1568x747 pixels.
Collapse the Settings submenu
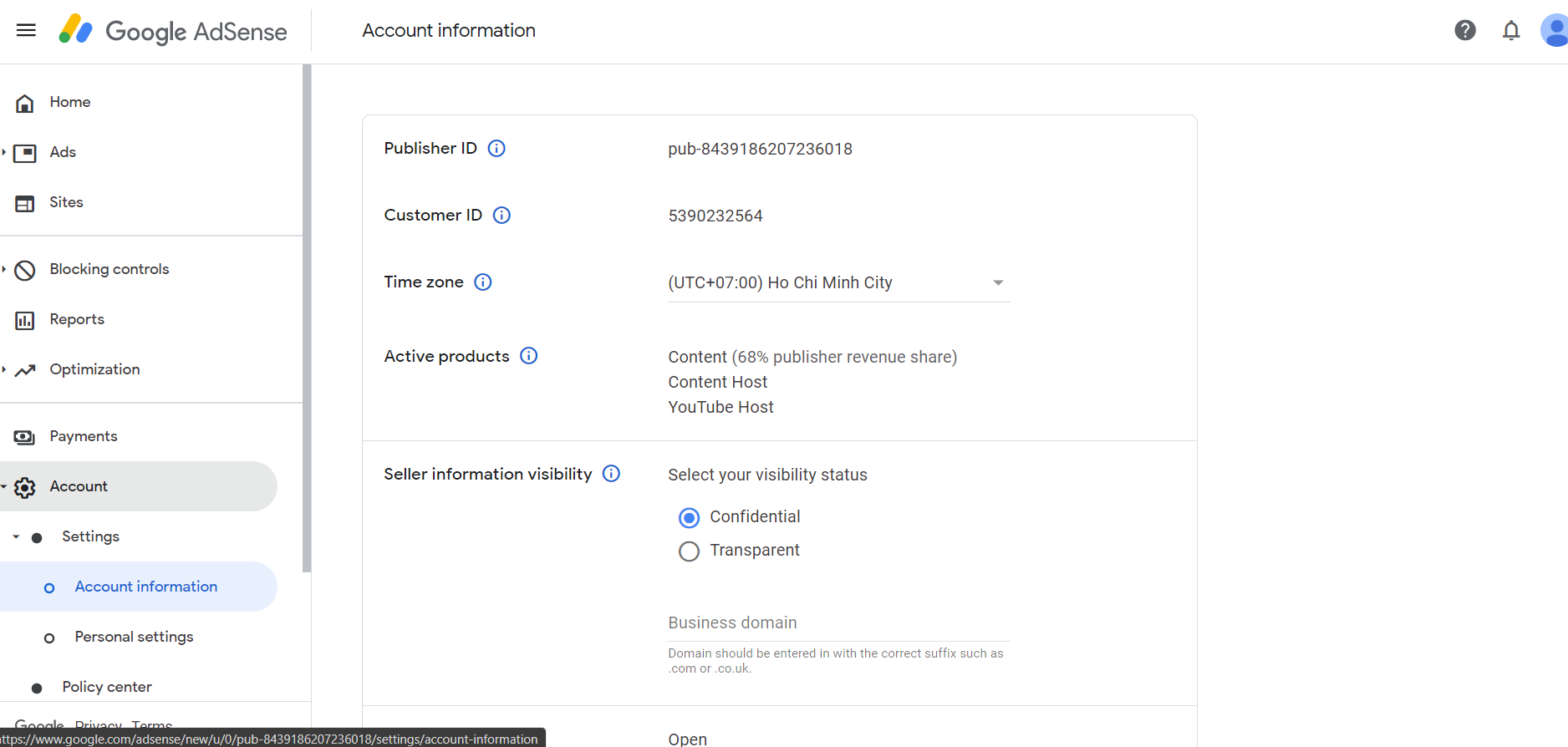coord(16,536)
